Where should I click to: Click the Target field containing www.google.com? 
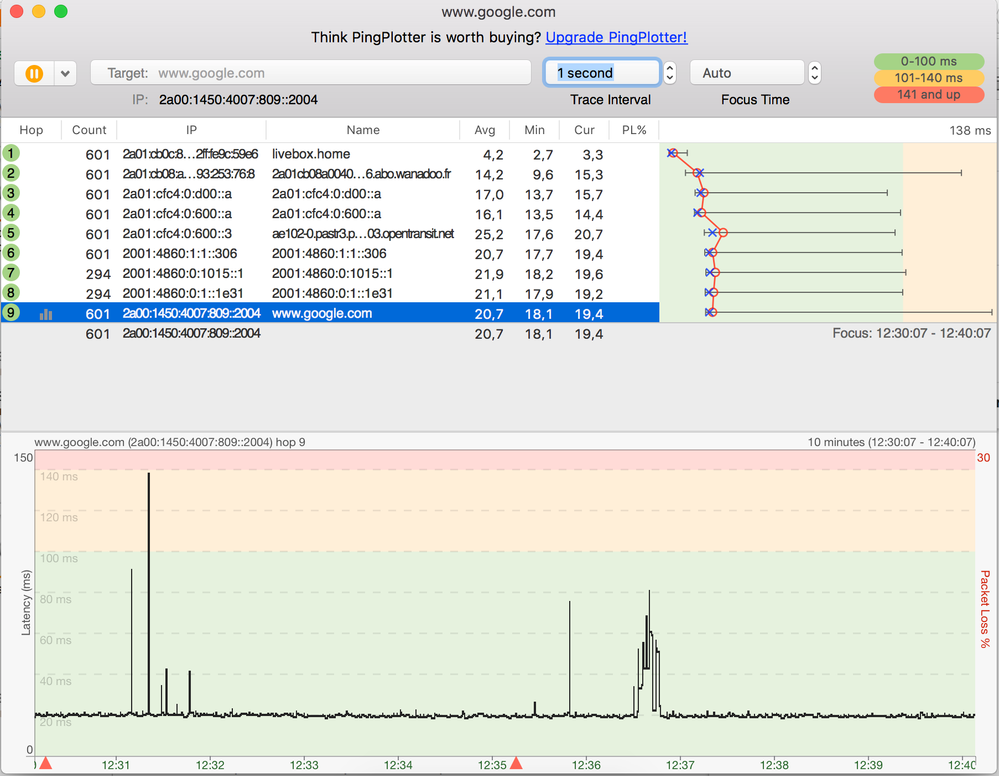[311, 73]
